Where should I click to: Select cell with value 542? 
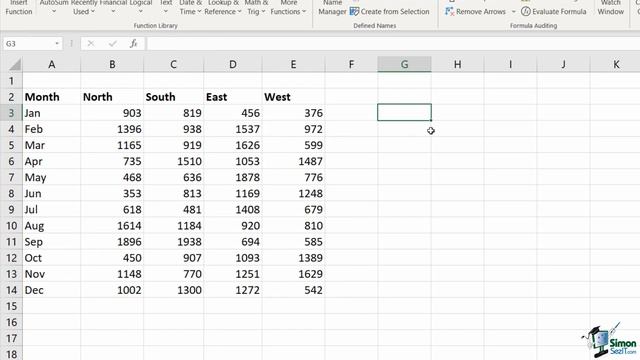[293, 290]
